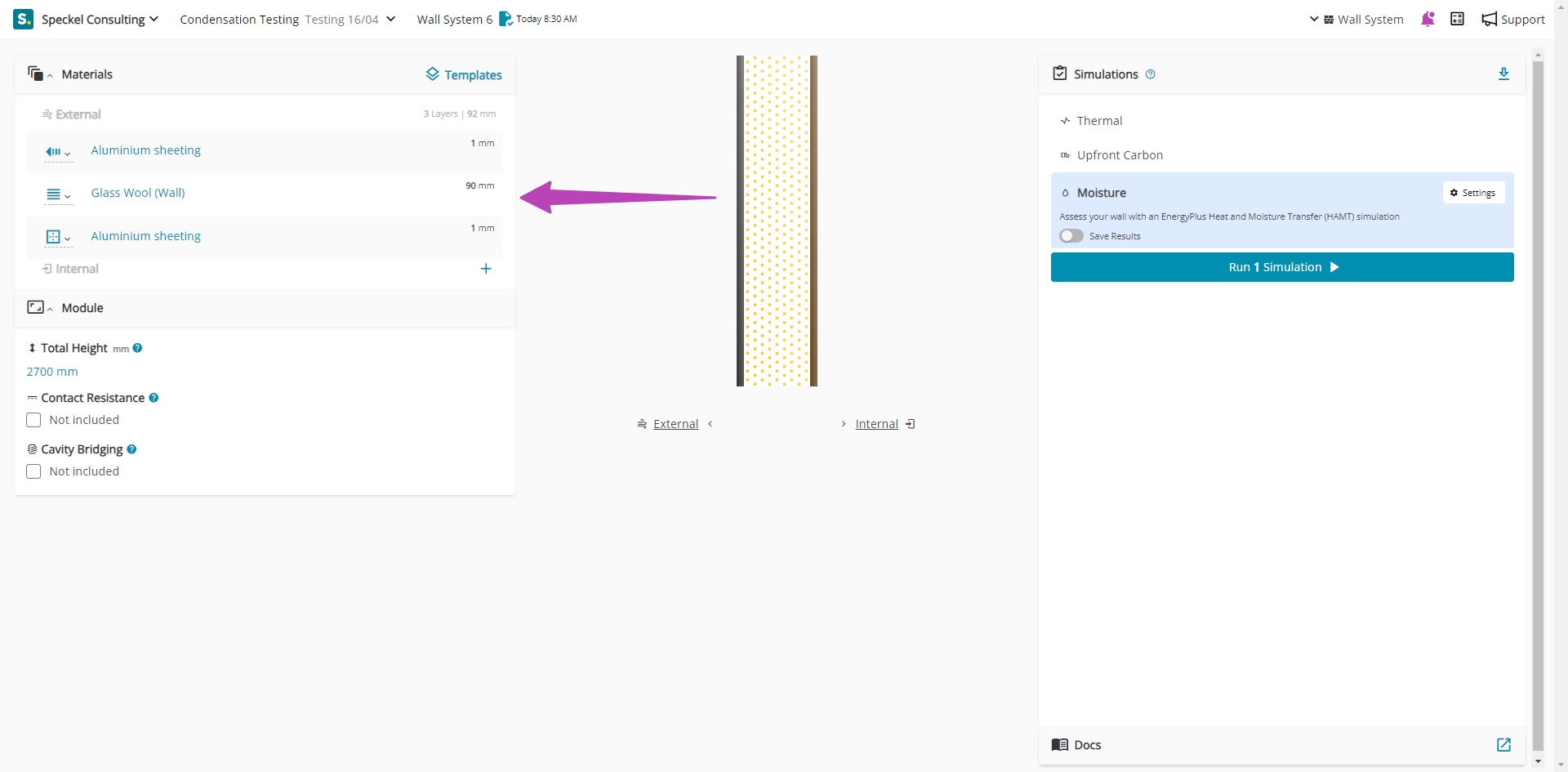Select the Upfront Carbon simulation
This screenshot has height=772, width=1568.
click(x=1119, y=155)
